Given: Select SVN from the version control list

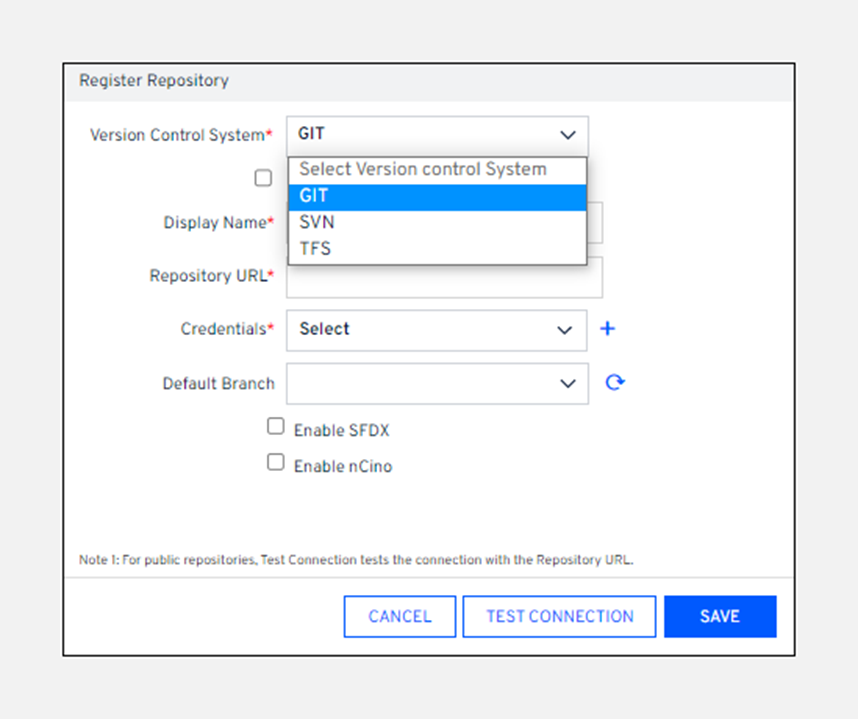Looking at the screenshot, I should tap(437, 223).
